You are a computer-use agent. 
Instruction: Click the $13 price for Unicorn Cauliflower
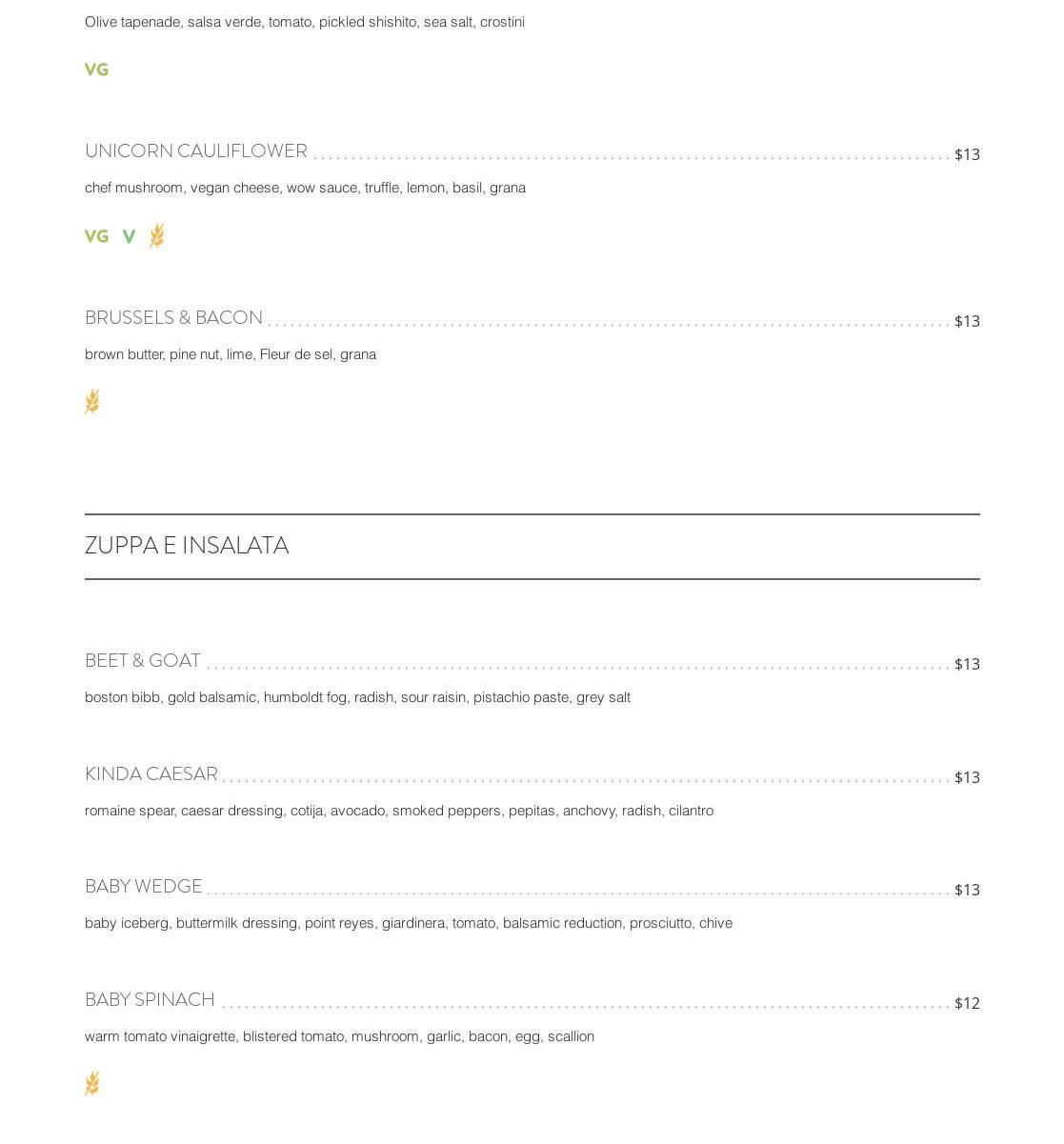(x=967, y=154)
